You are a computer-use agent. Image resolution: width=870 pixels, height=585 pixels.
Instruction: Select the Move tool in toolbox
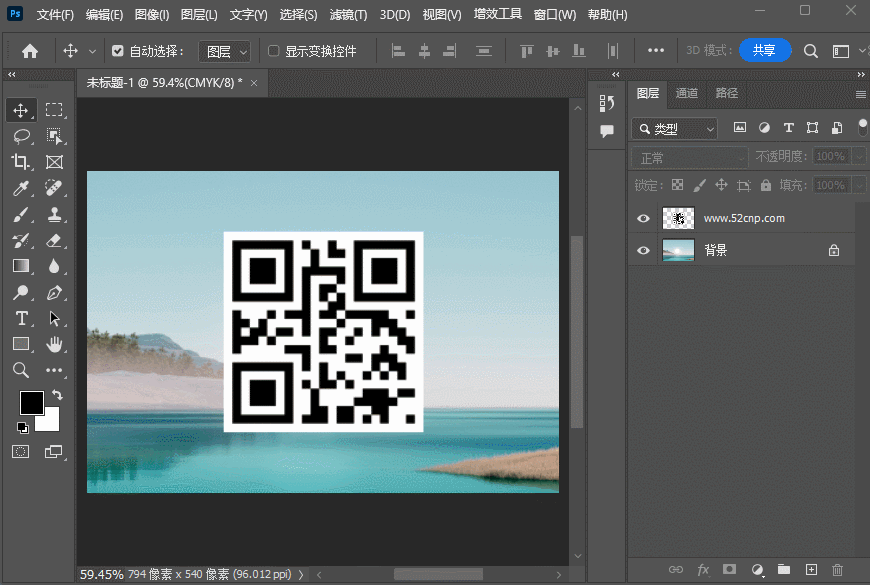[21, 110]
